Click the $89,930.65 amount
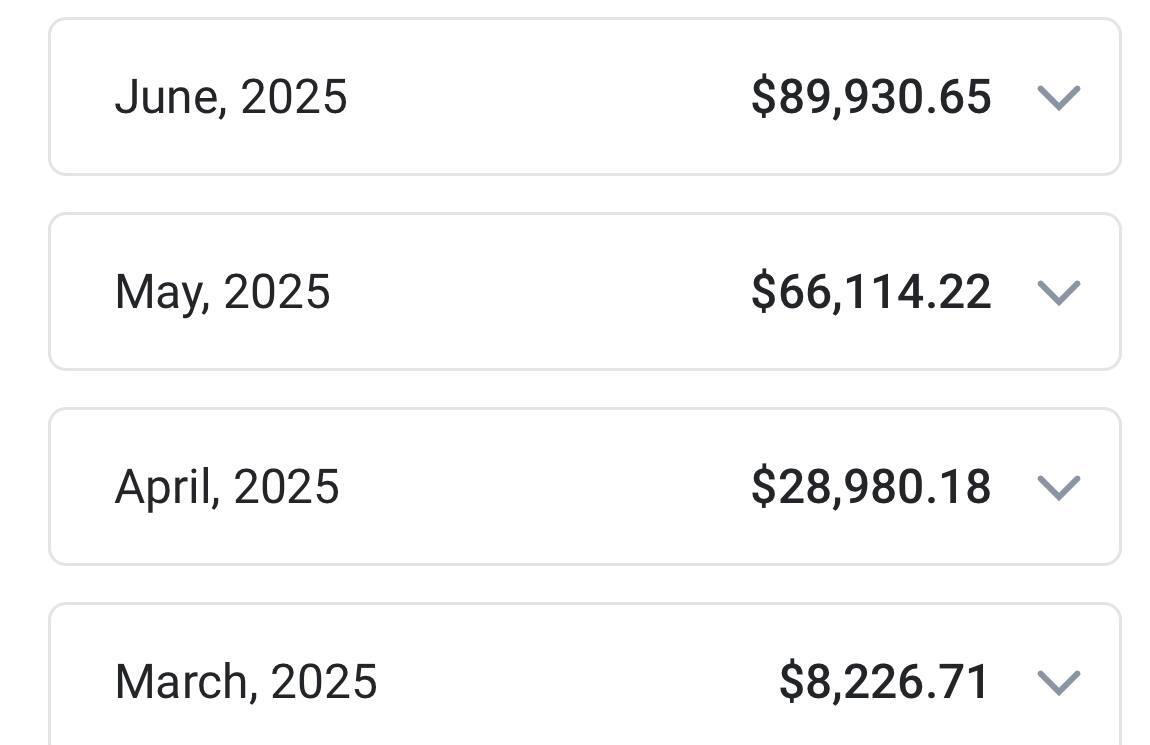 (x=871, y=97)
